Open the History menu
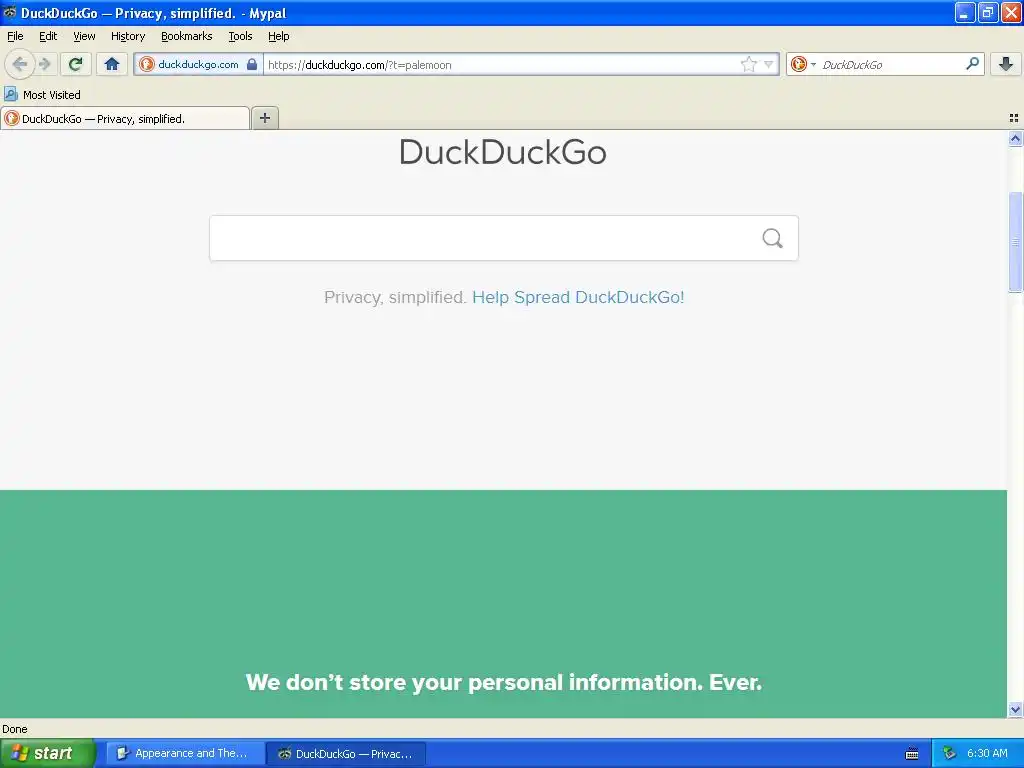 click(x=128, y=36)
